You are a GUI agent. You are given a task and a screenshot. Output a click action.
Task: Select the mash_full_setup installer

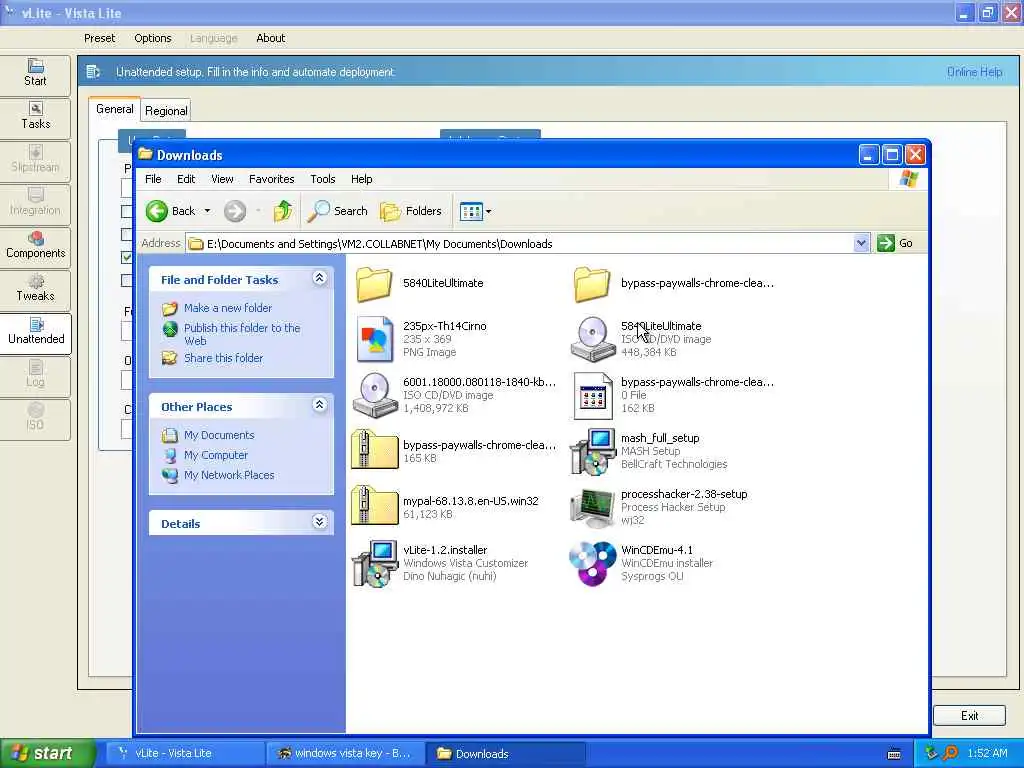tap(592, 451)
